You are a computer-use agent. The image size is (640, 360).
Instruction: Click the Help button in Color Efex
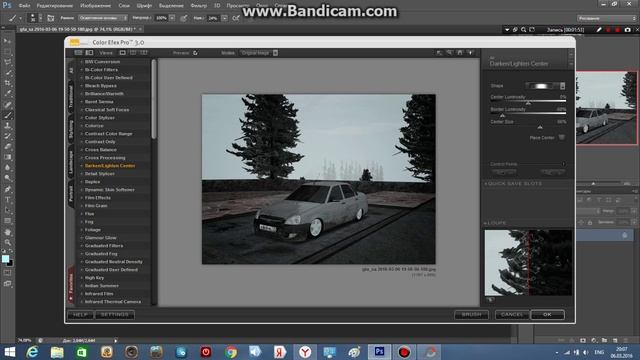pos(80,314)
